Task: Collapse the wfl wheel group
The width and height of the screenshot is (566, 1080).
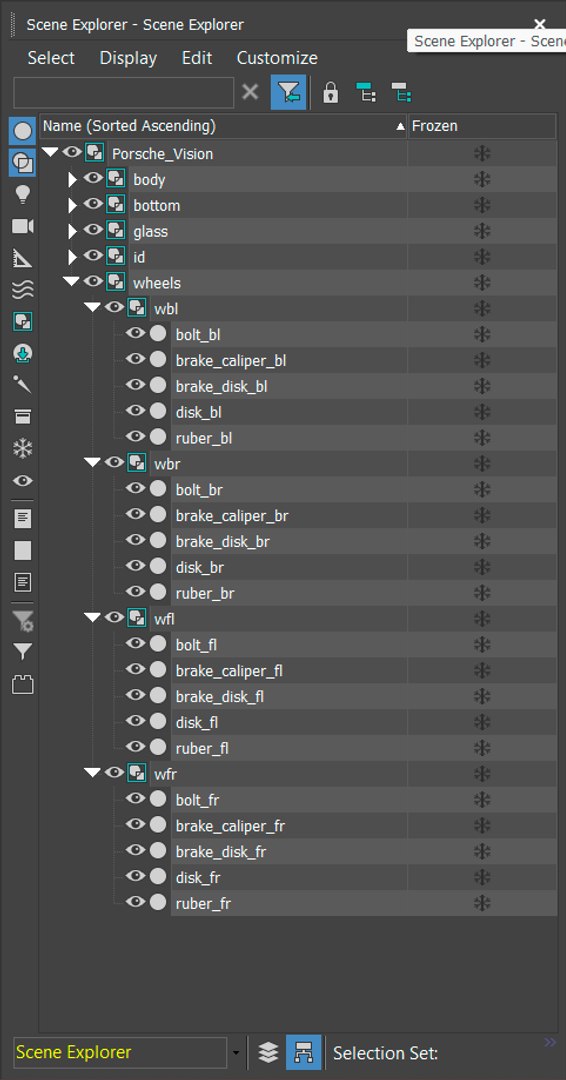Action: pyautogui.click(x=92, y=617)
